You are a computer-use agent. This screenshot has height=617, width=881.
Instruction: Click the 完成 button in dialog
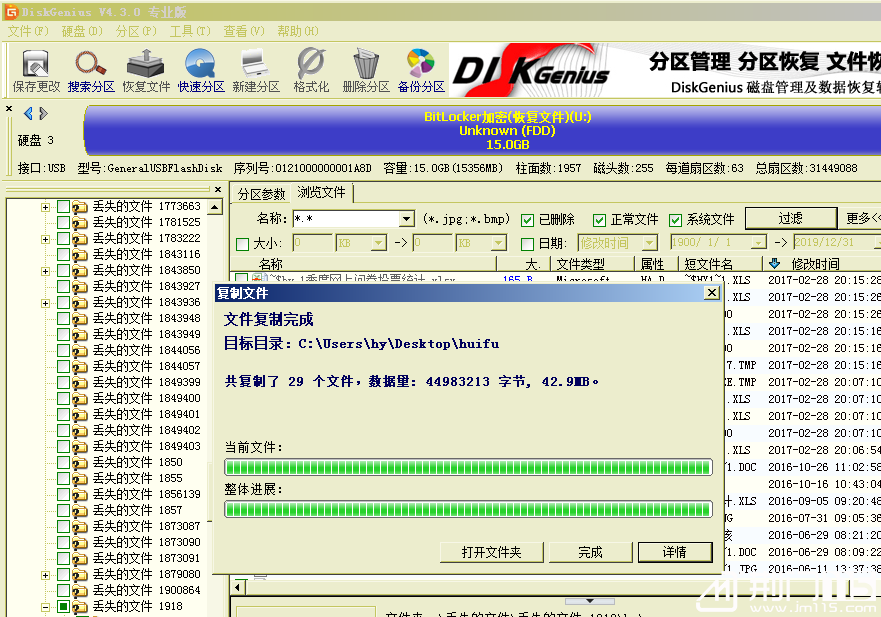click(591, 552)
